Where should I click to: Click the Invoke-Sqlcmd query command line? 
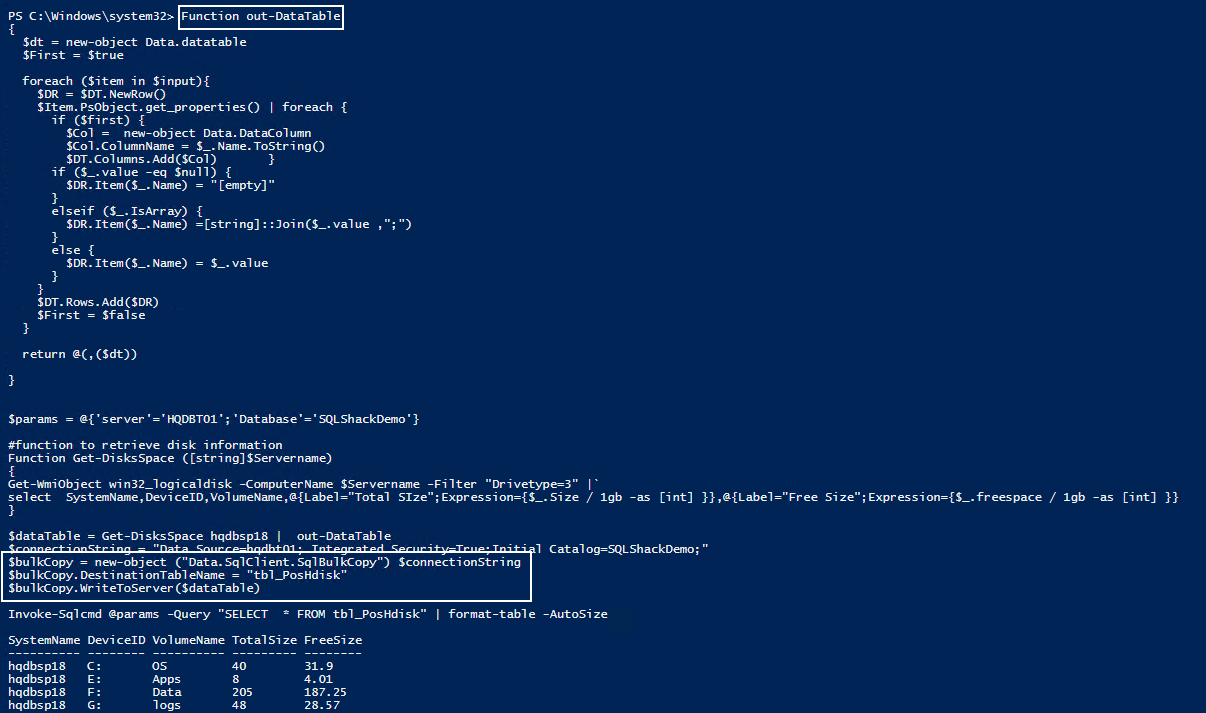pos(307,614)
